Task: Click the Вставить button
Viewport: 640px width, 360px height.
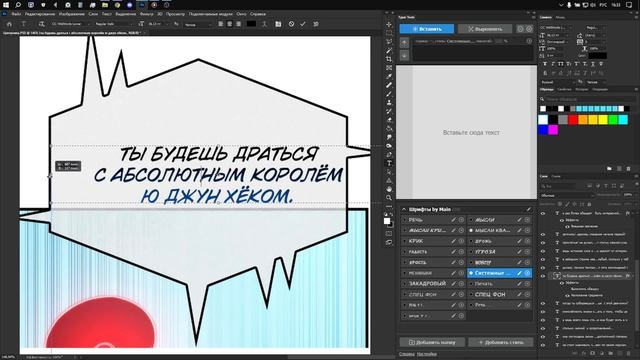Action: (x=427, y=29)
